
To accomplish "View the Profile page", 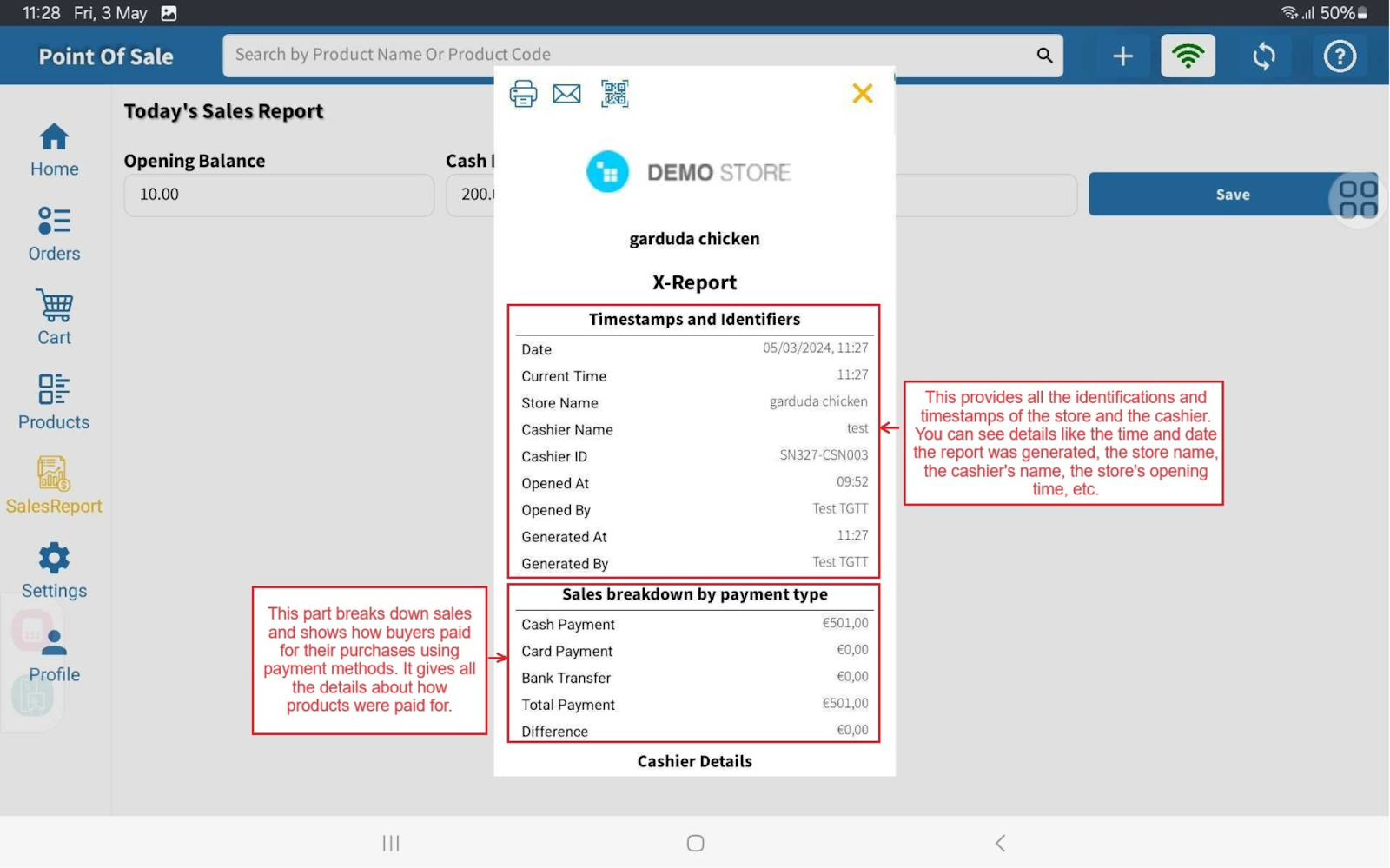I will 54,655.
